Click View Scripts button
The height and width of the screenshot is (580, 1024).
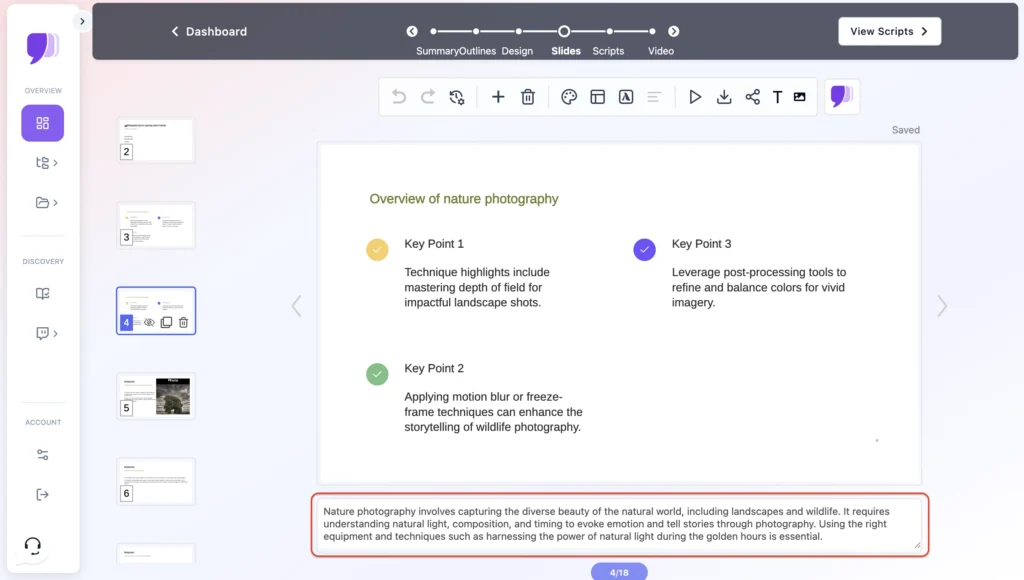pyautogui.click(x=889, y=31)
